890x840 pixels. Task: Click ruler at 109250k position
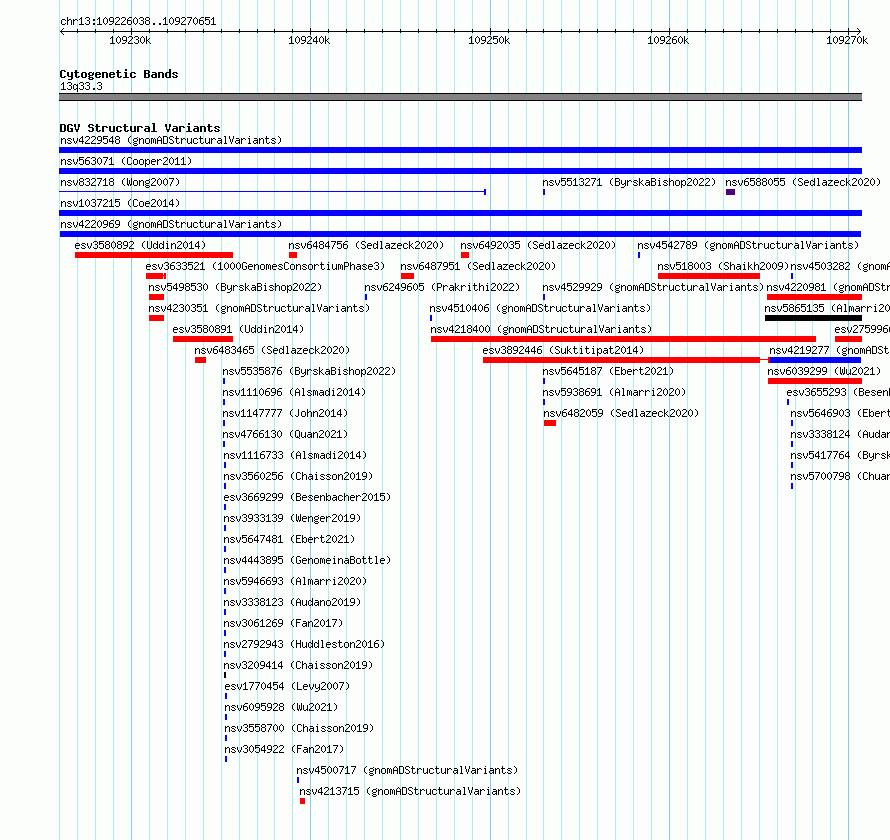coord(489,40)
